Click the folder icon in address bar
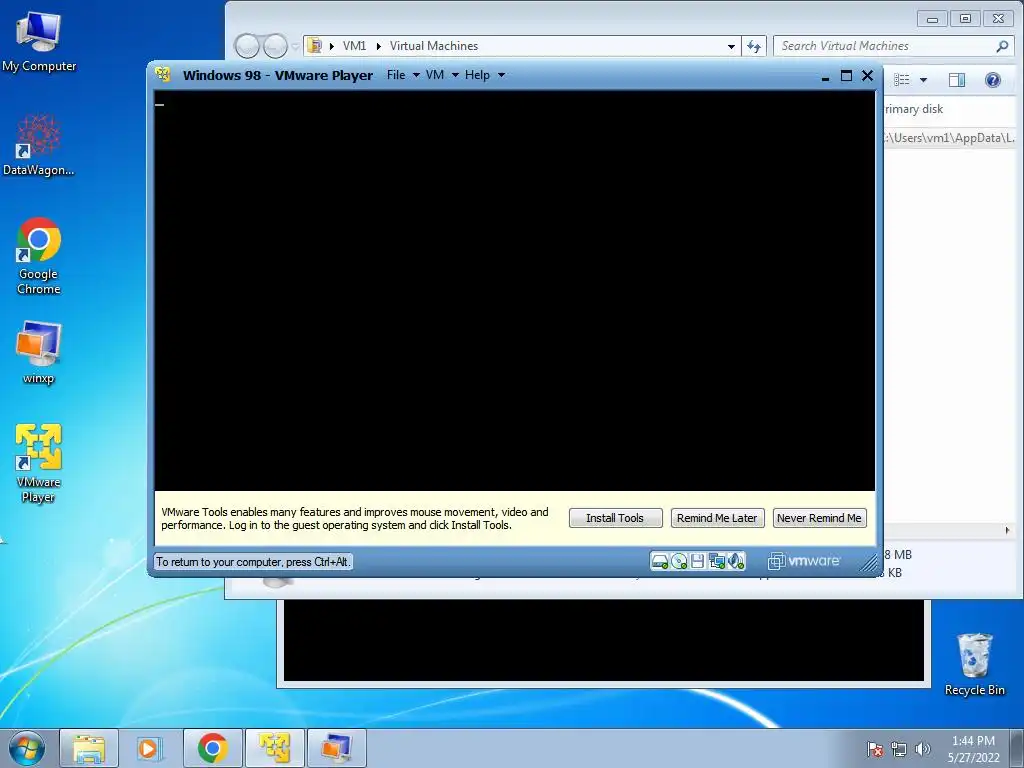Viewport: 1024px width, 768px height. 315,46
